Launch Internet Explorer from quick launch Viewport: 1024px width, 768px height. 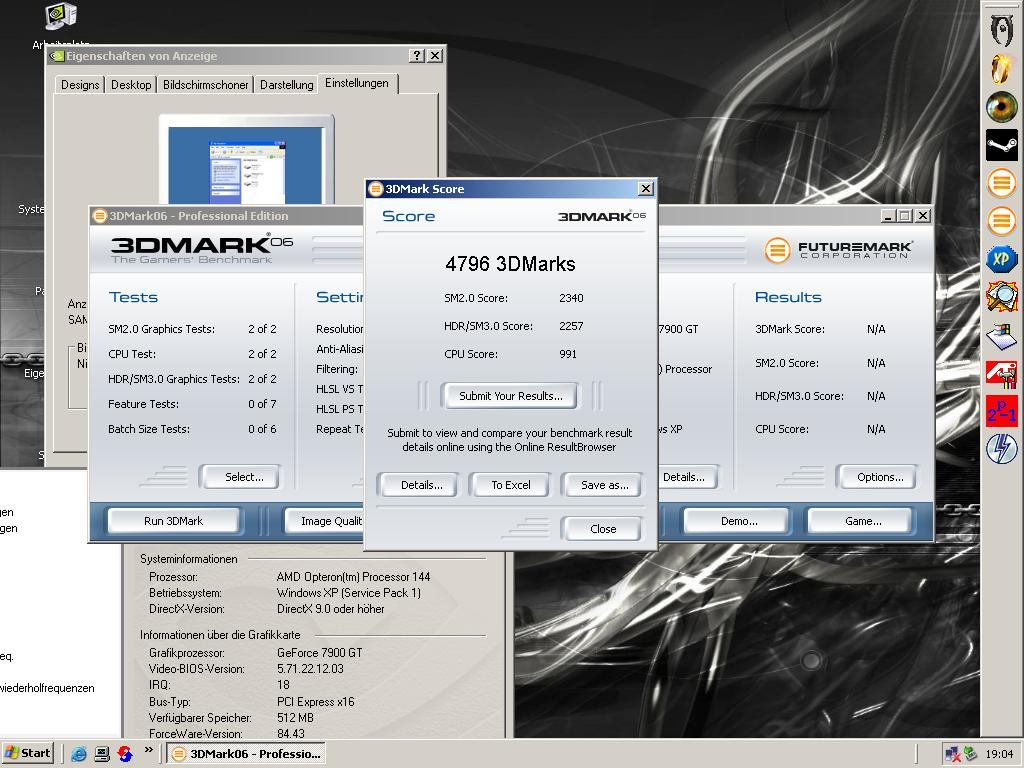click(x=79, y=754)
